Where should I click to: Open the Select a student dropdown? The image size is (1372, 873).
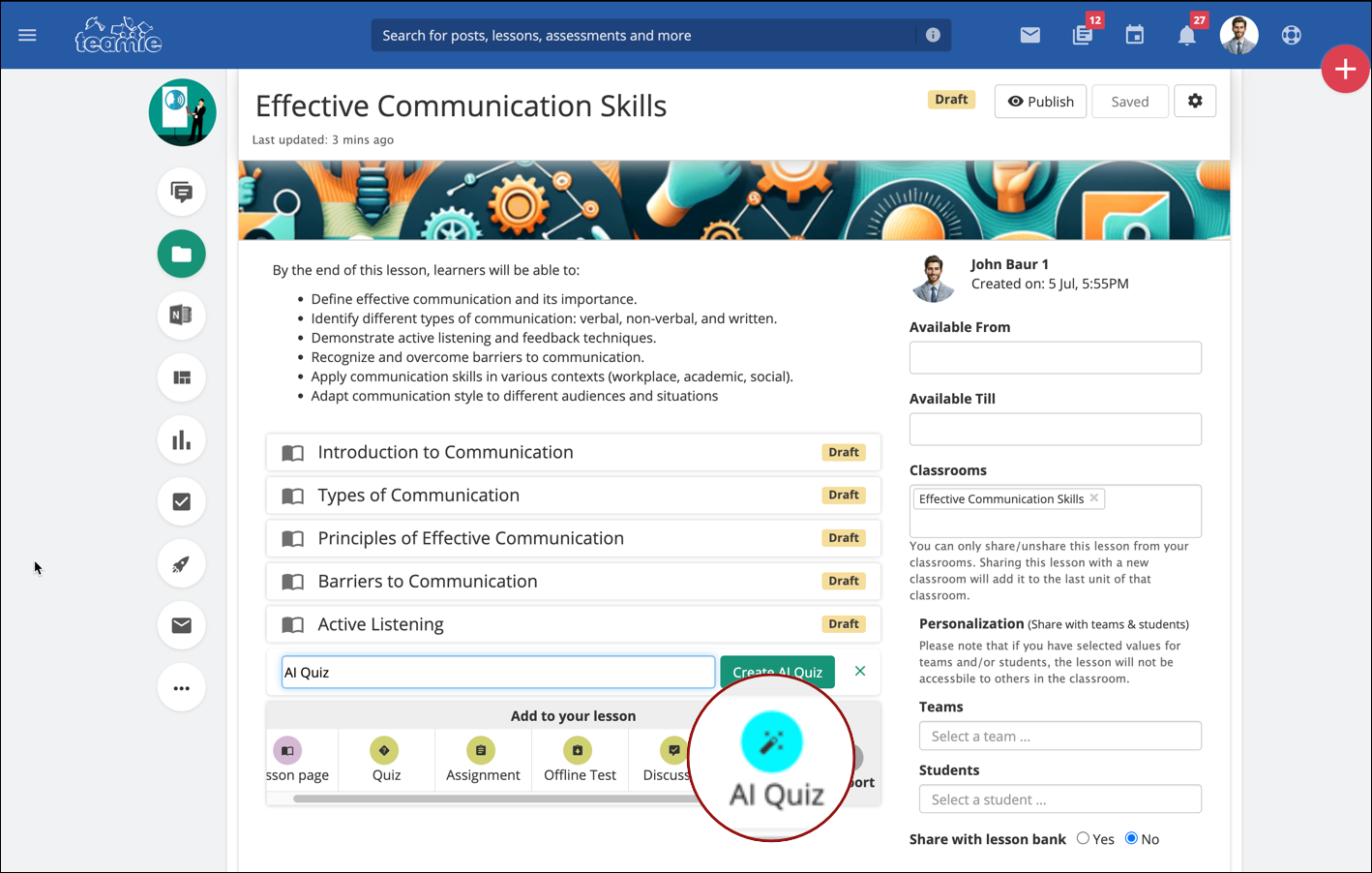point(1059,799)
